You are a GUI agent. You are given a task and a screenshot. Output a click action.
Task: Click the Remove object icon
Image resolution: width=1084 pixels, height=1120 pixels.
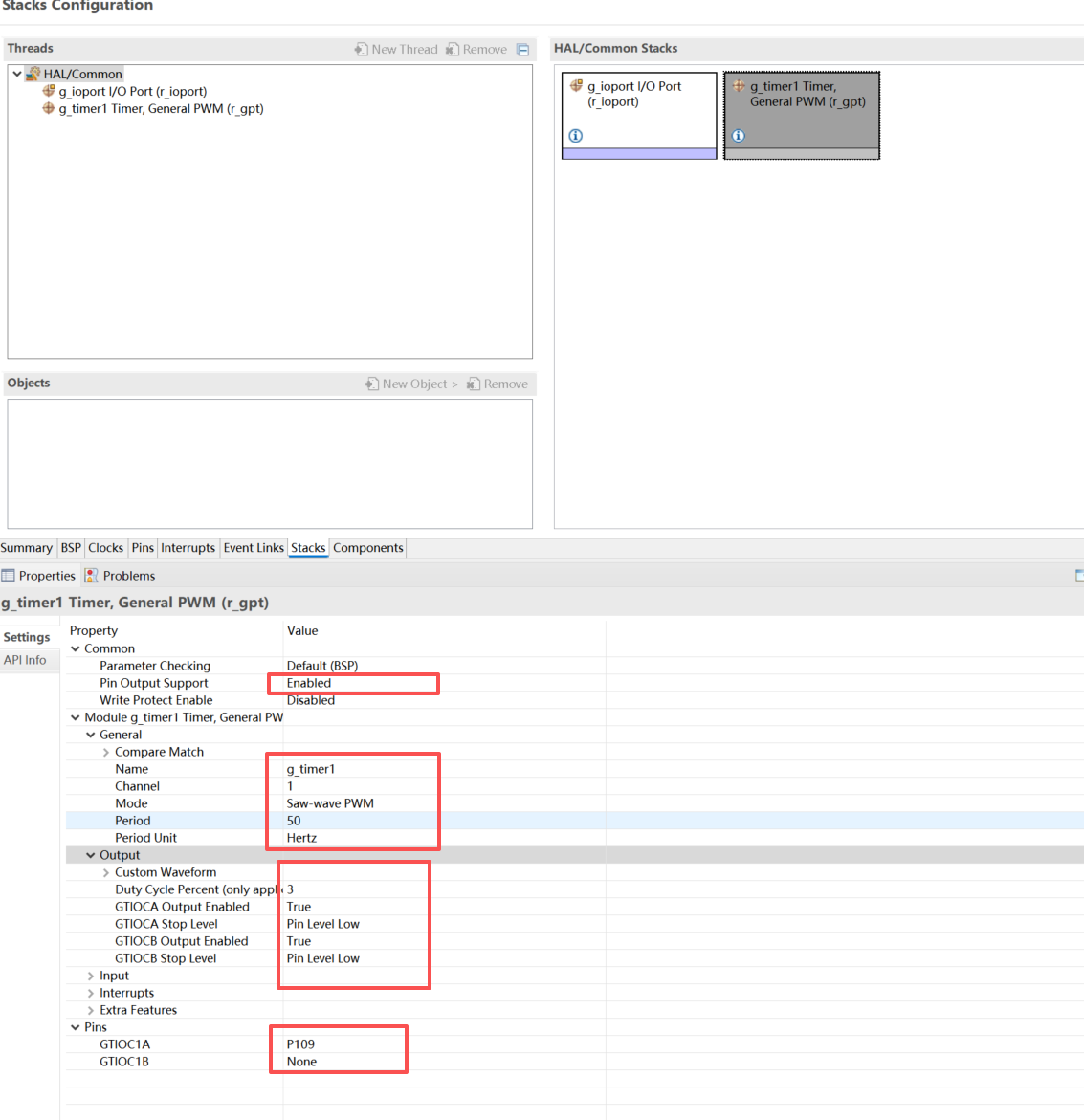click(x=473, y=384)
